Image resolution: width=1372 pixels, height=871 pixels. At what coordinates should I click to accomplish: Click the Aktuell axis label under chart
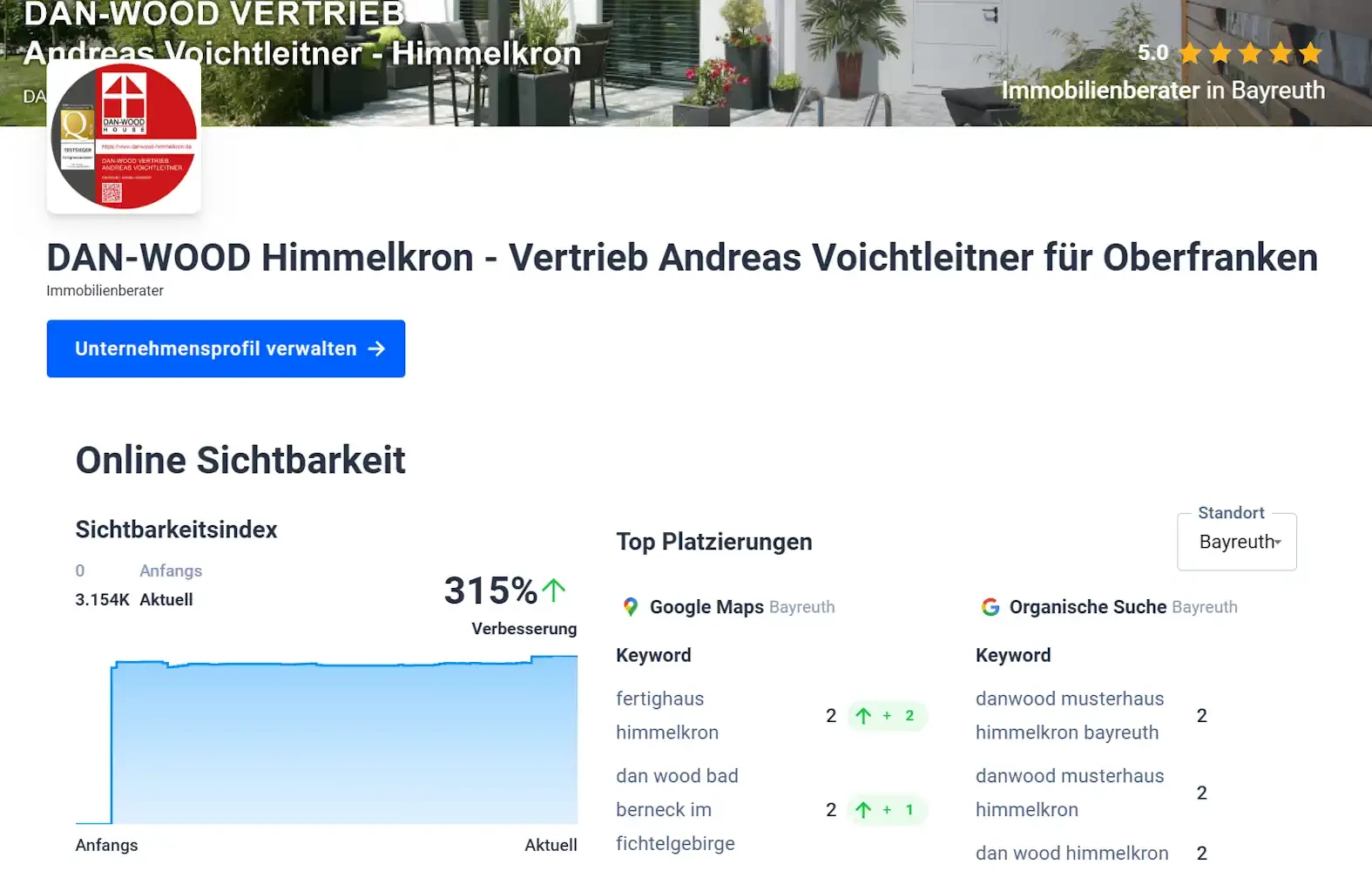[551, 845]
